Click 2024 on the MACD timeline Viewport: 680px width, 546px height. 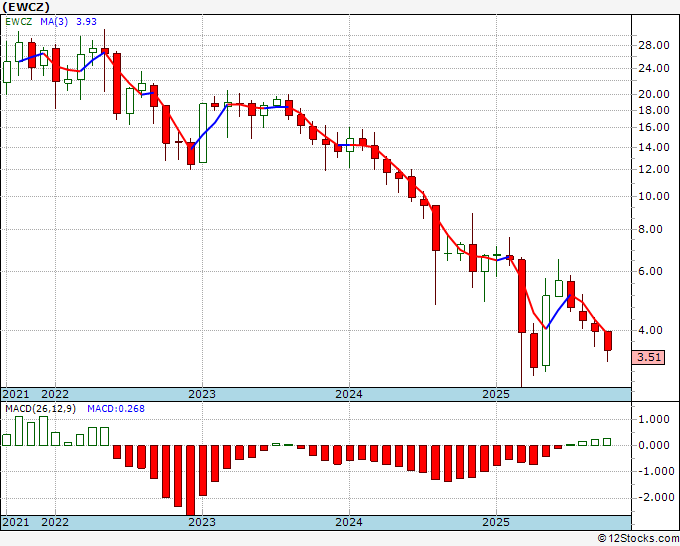tap(349, 522)
